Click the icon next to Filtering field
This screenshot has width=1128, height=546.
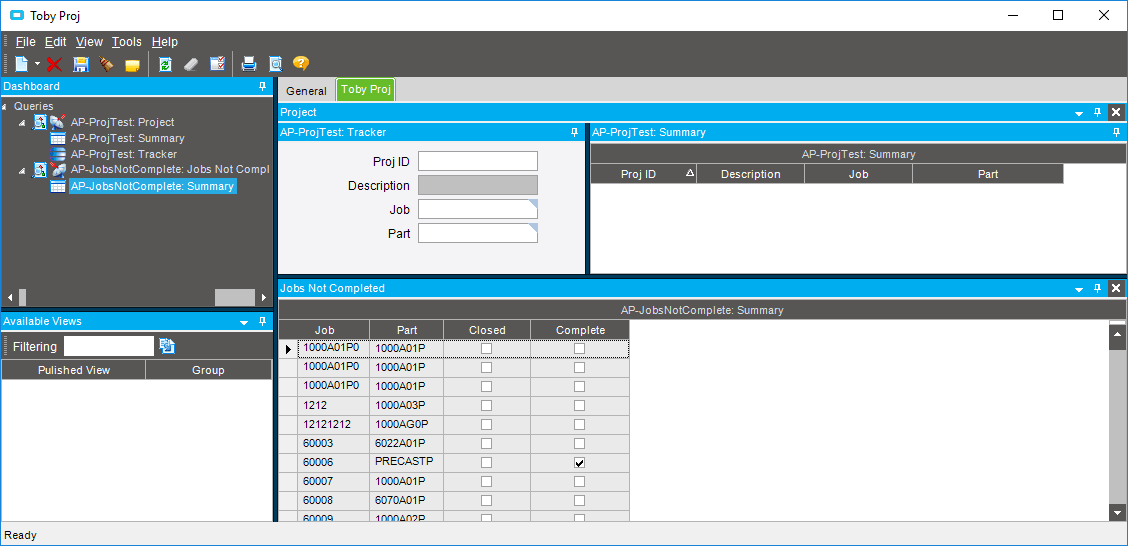(168, 346)
